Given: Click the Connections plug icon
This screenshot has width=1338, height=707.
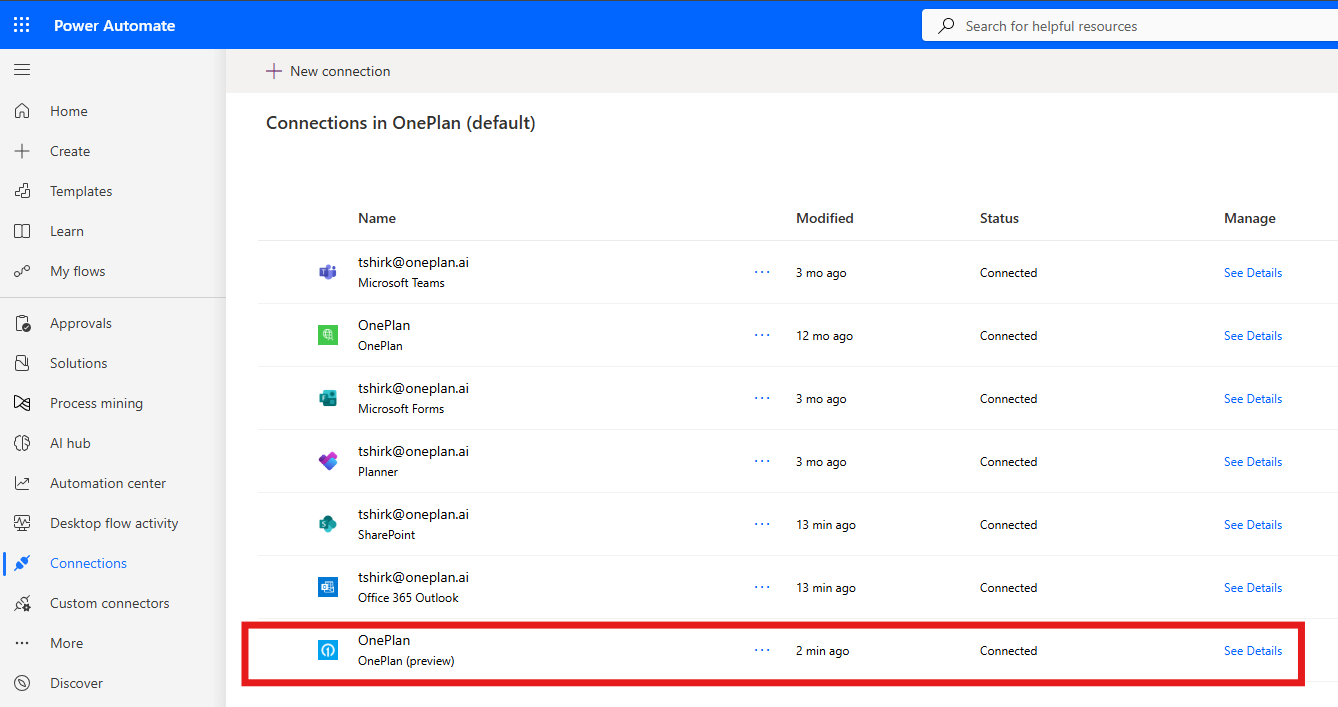Looking at the screenshot, I should (22, 563).
